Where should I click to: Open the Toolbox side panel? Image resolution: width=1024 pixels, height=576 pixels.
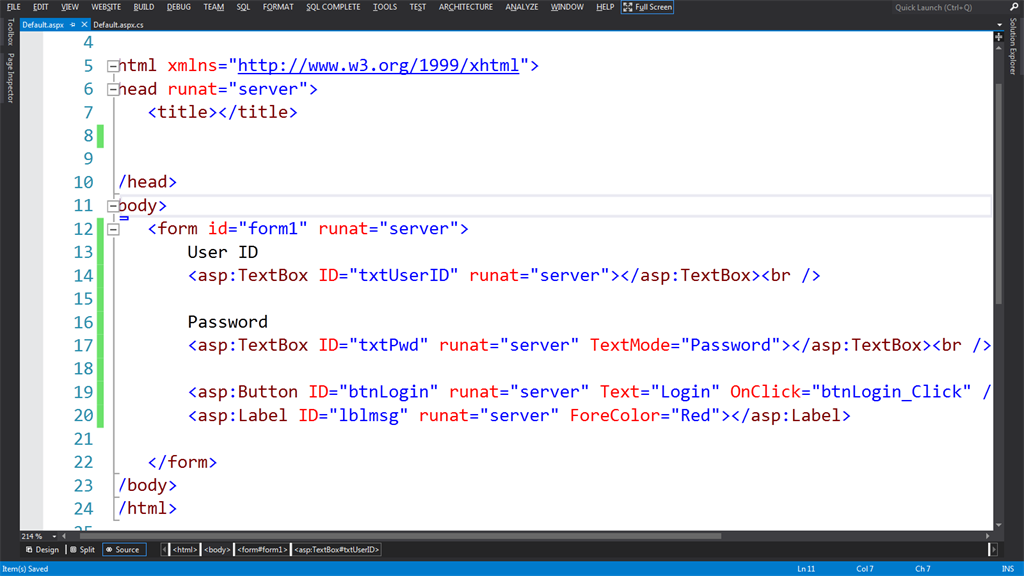click(x=10, y=32)
